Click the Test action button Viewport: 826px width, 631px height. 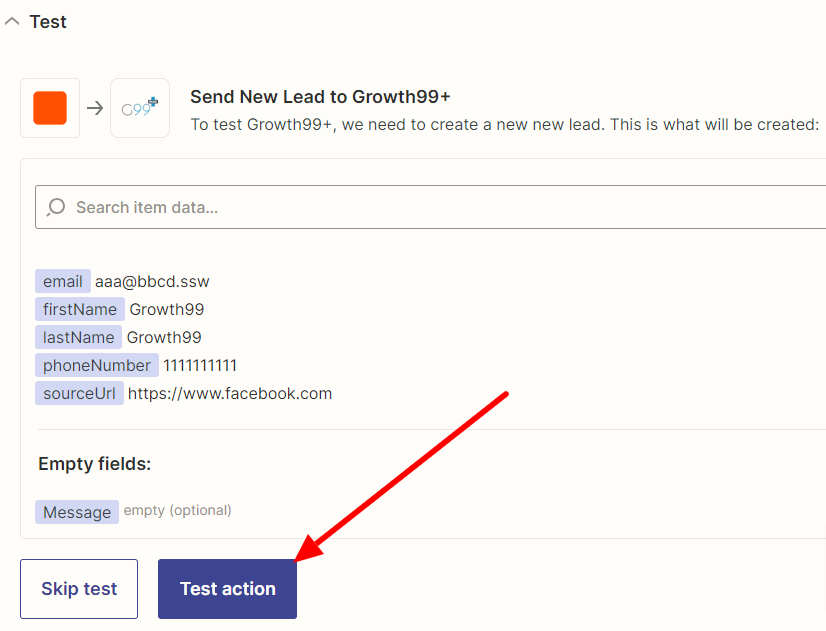coord(228,589)
